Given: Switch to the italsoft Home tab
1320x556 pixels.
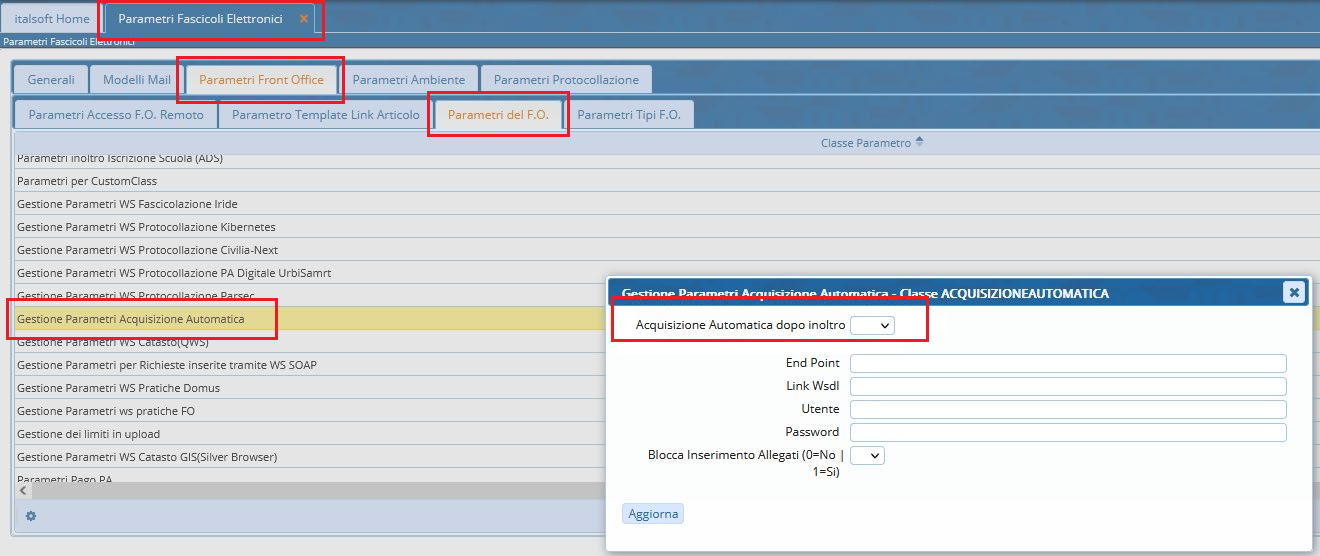Looking at the screenshot, I should (51, 19).
